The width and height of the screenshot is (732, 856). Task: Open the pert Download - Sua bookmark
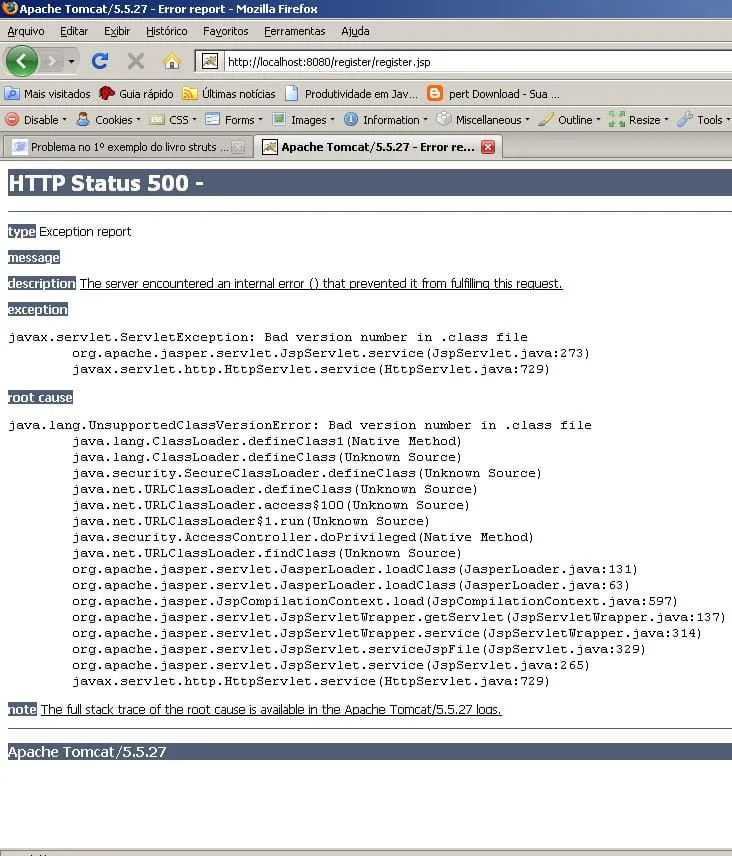[493, 94]
